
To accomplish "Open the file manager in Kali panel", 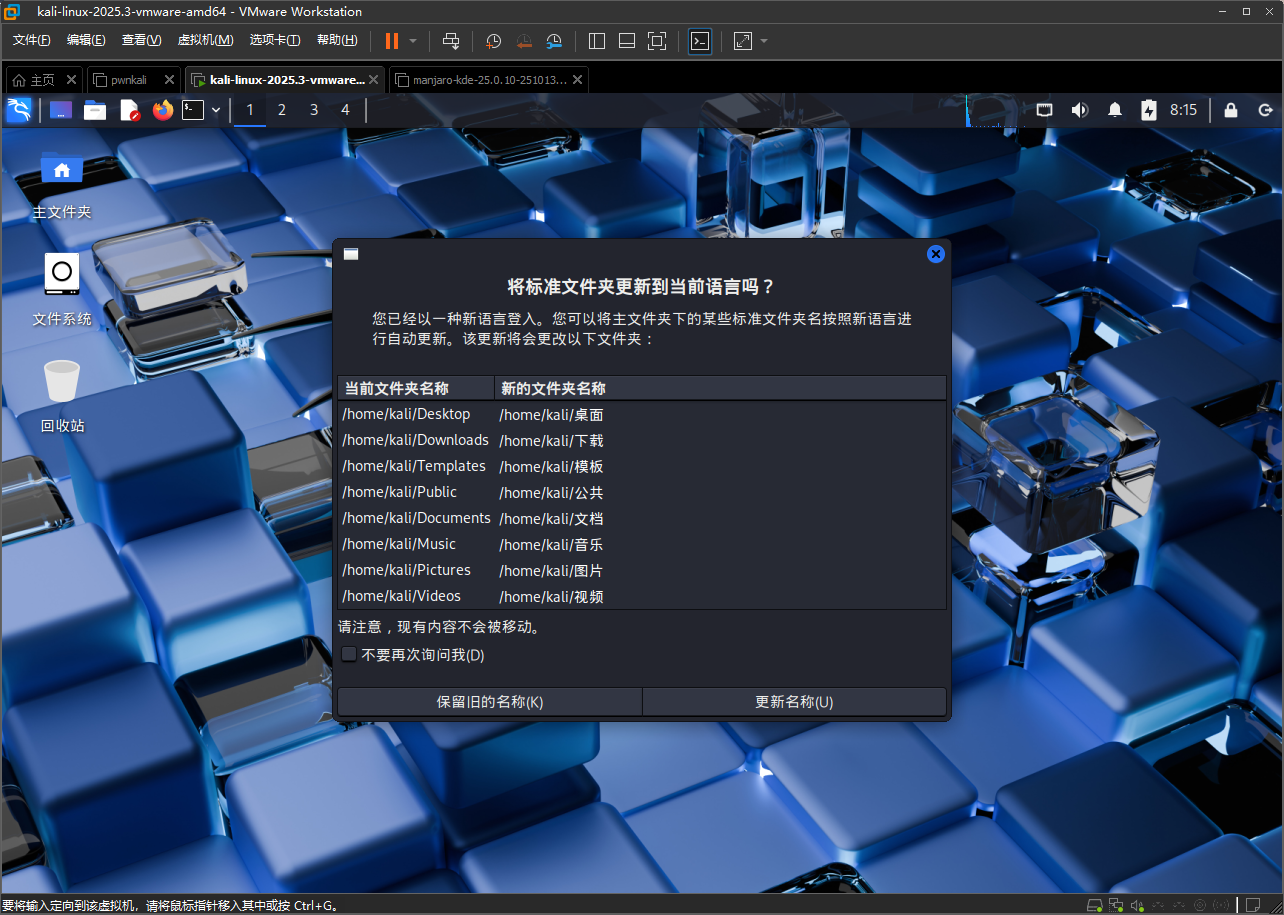I will (95, 110).
